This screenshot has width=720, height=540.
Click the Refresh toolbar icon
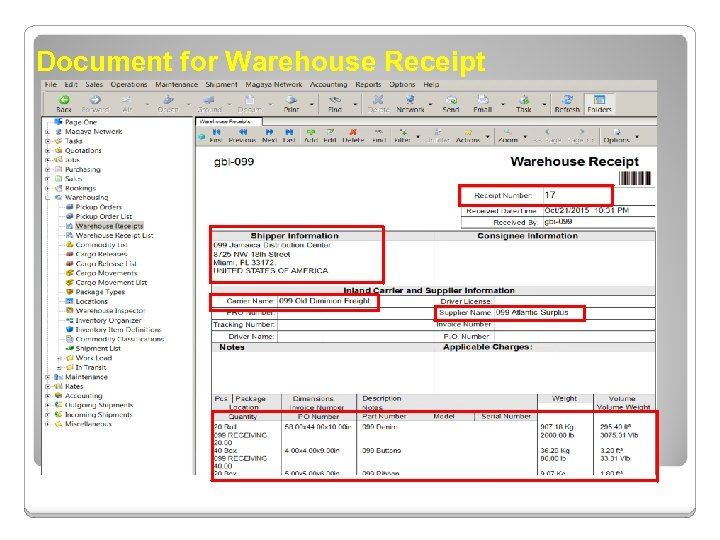[x=567, y=104]
